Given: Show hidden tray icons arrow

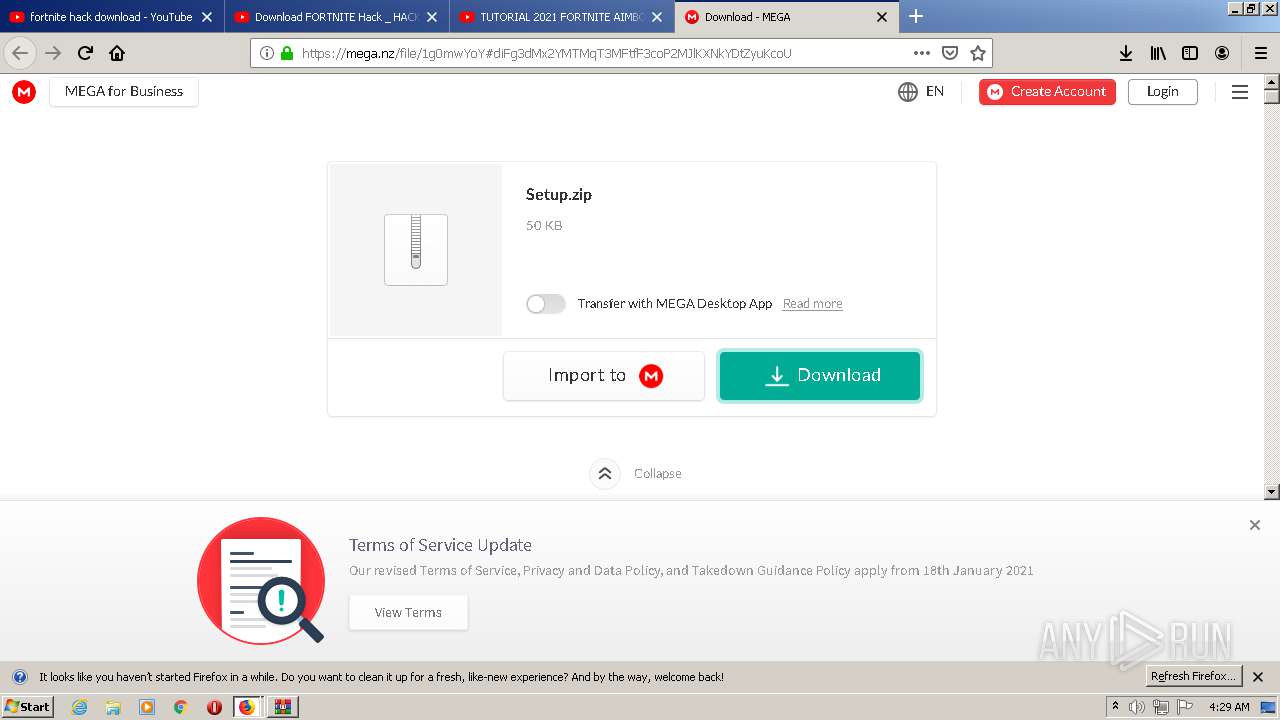Looking at the screenshot, I should [x=1115, y=707].
